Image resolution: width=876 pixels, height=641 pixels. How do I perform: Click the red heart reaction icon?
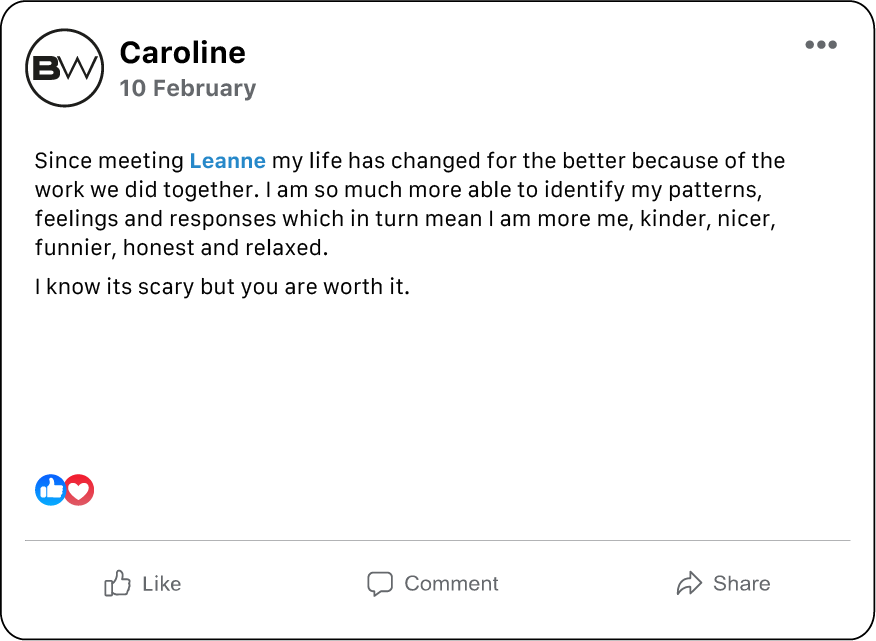click(x=79, y=490)
